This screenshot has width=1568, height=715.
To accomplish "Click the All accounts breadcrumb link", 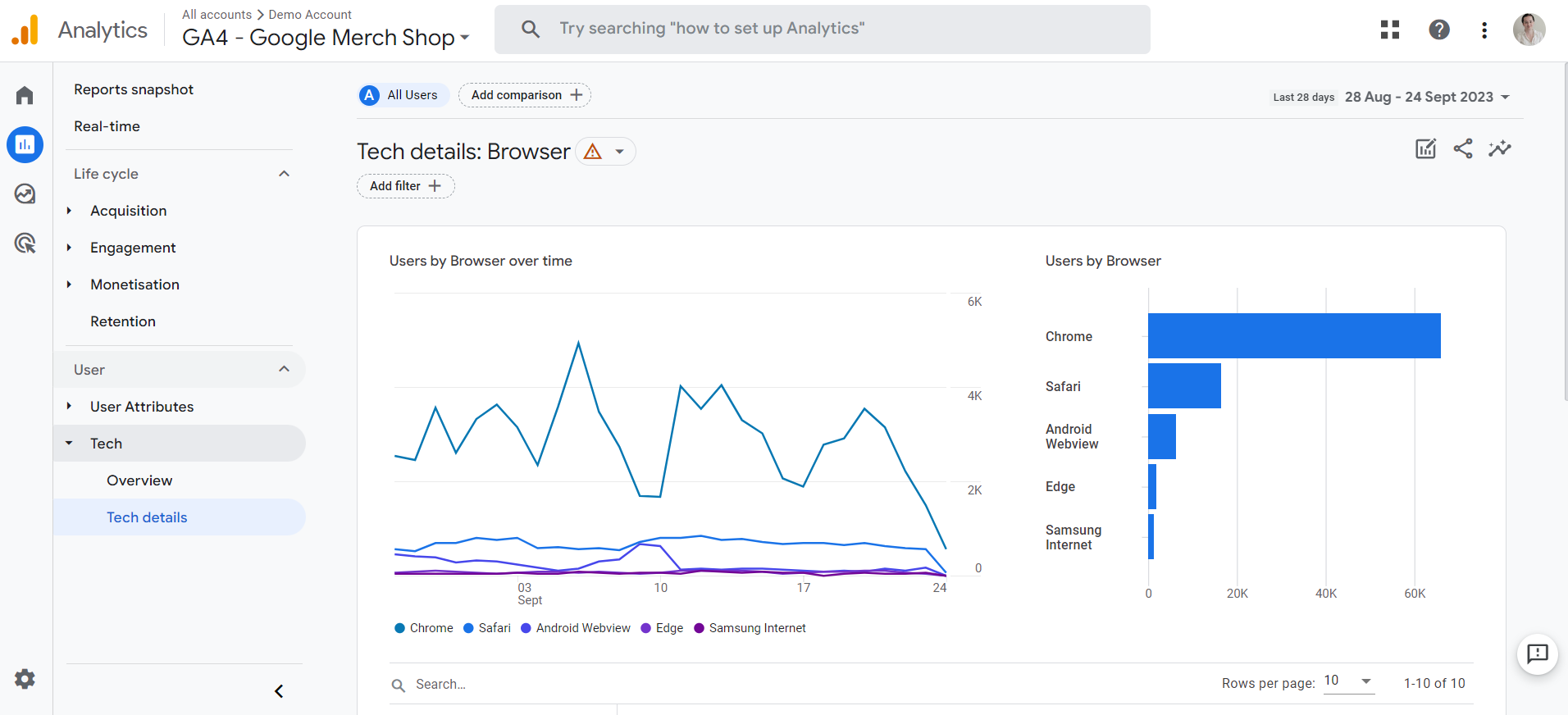I will [x=217, y=15].
